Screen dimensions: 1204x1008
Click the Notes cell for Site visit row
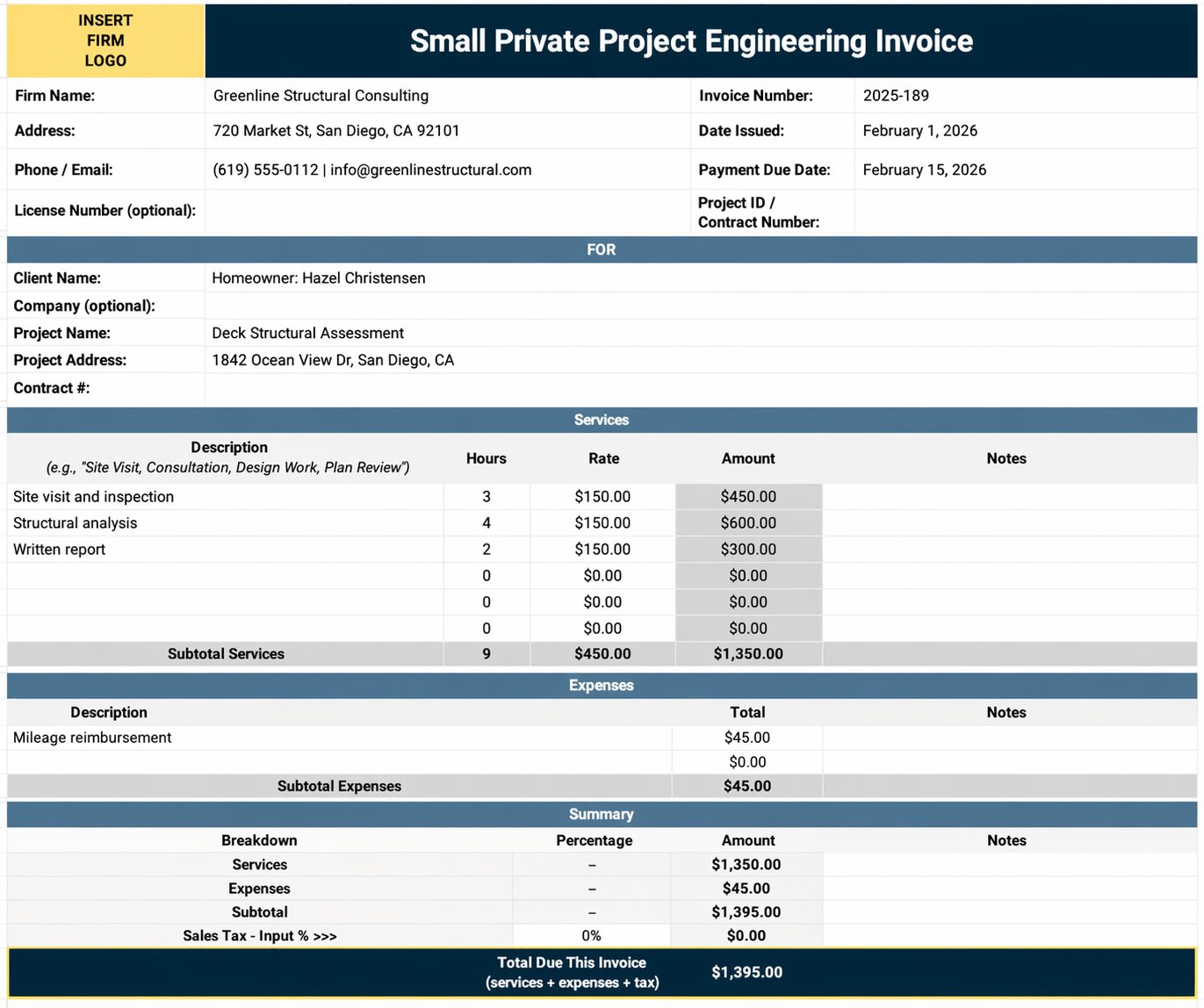(x=1009, y=496)
